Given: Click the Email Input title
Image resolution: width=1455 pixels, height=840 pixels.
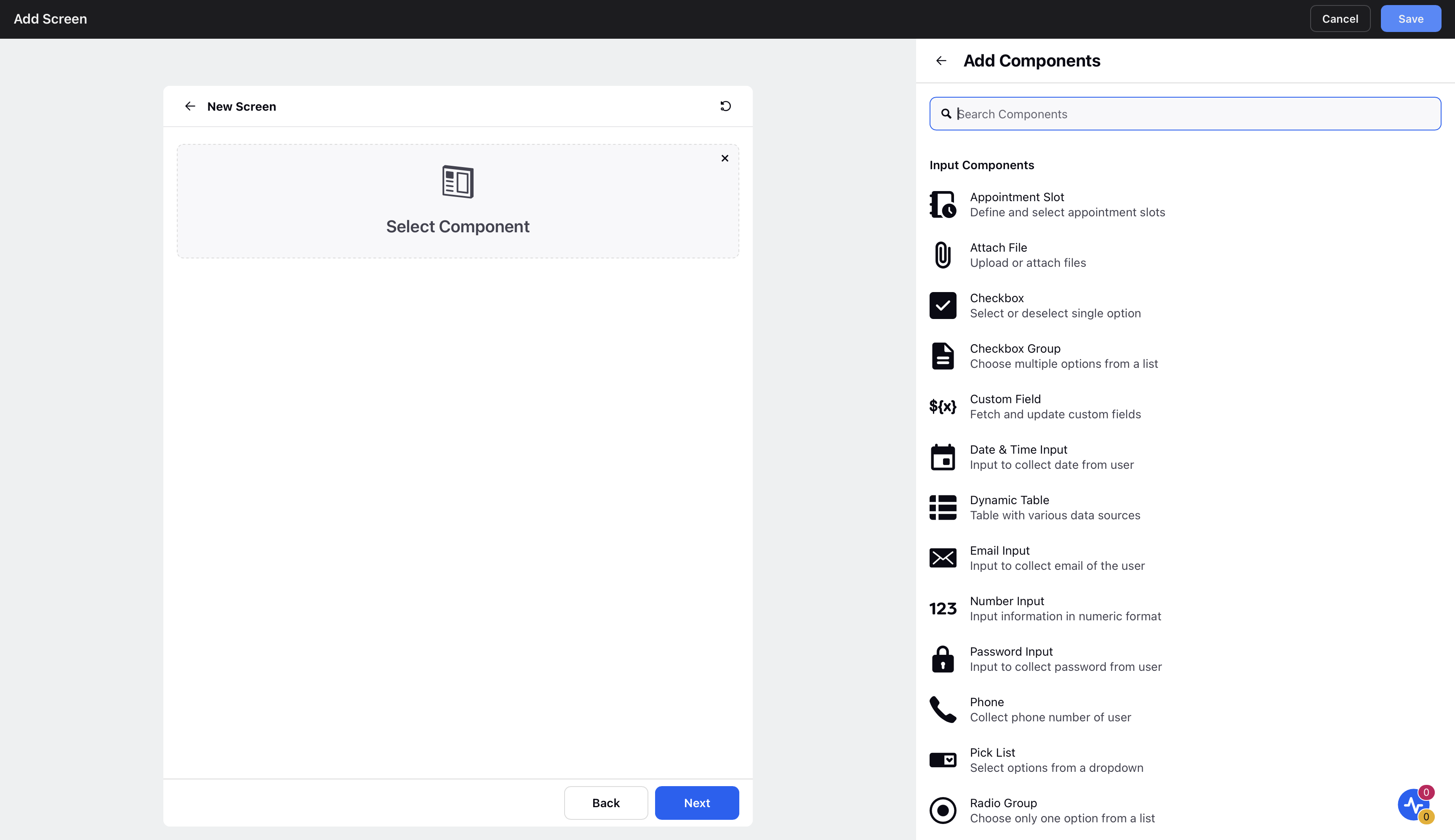Looking at the screenshot, I should [999, 550].
